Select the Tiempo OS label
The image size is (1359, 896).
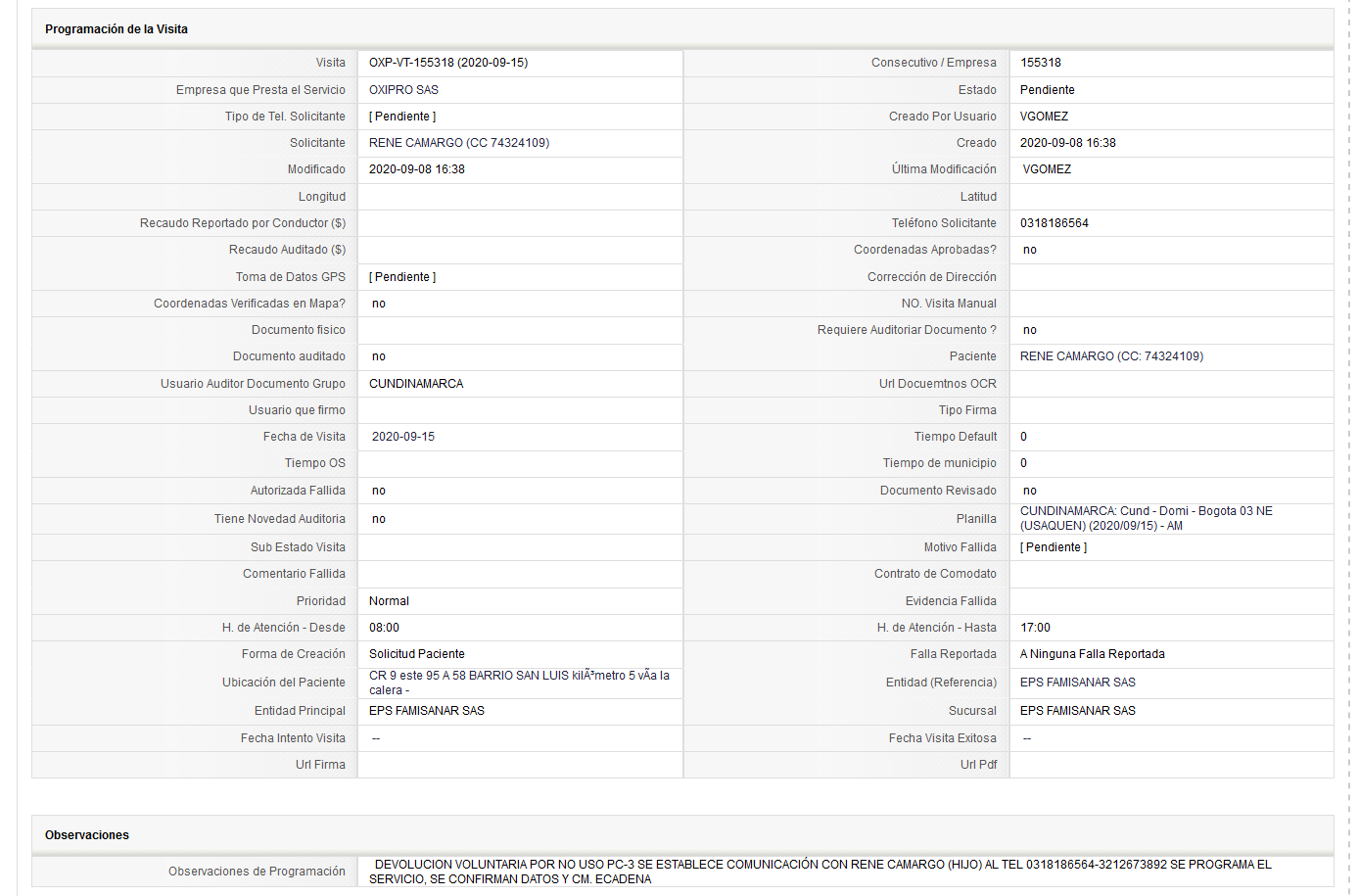315,463
